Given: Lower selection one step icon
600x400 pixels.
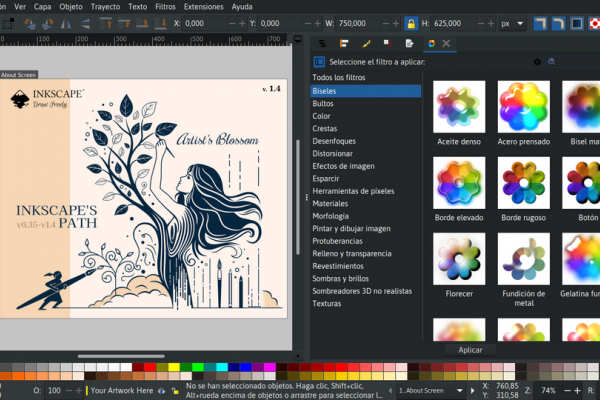Looking at the screenshot, I should click(142, 24).
